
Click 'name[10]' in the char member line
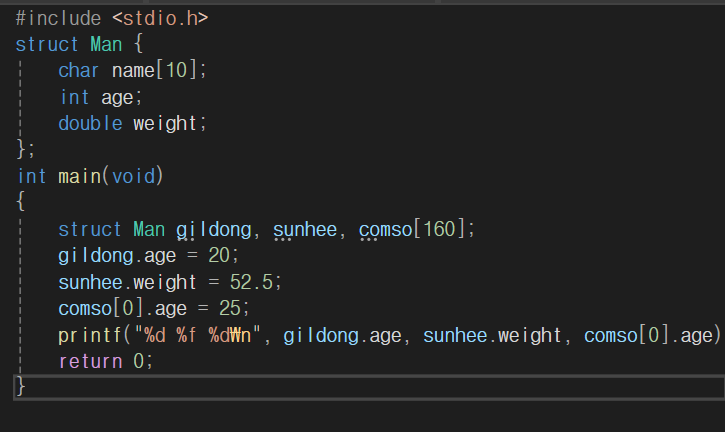(154, 71)
